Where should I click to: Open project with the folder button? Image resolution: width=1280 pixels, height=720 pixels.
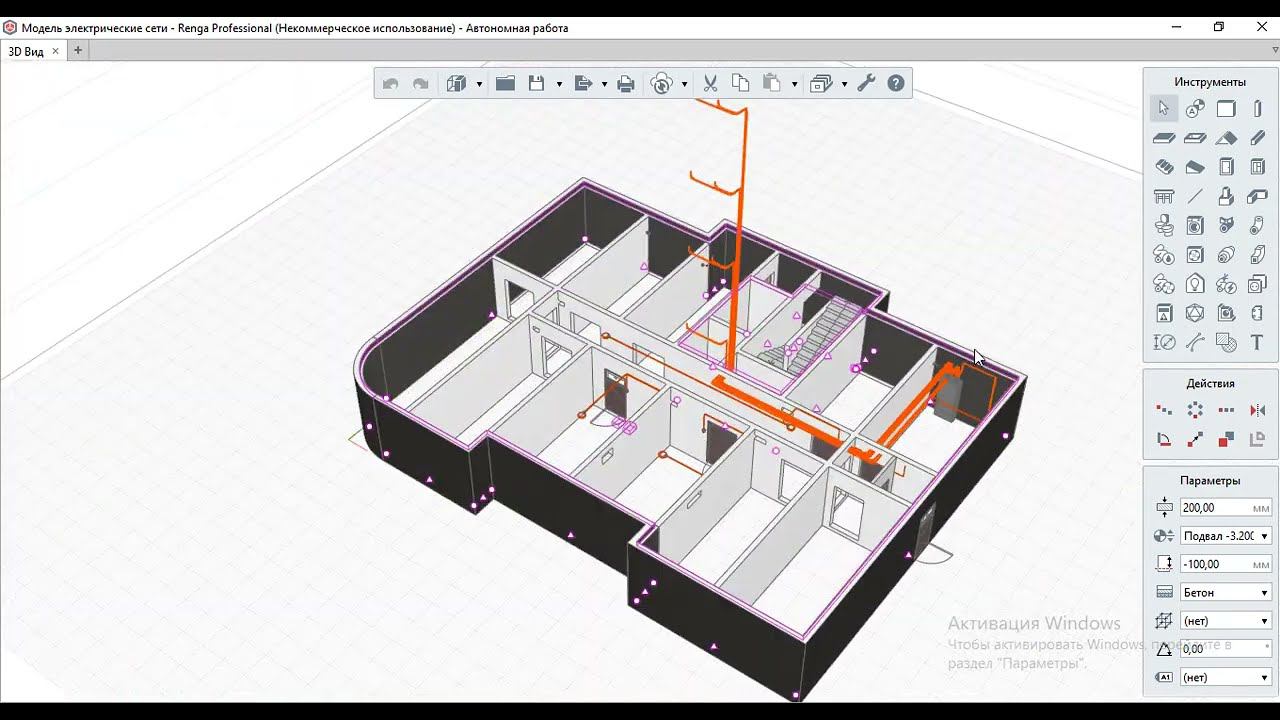505,84
